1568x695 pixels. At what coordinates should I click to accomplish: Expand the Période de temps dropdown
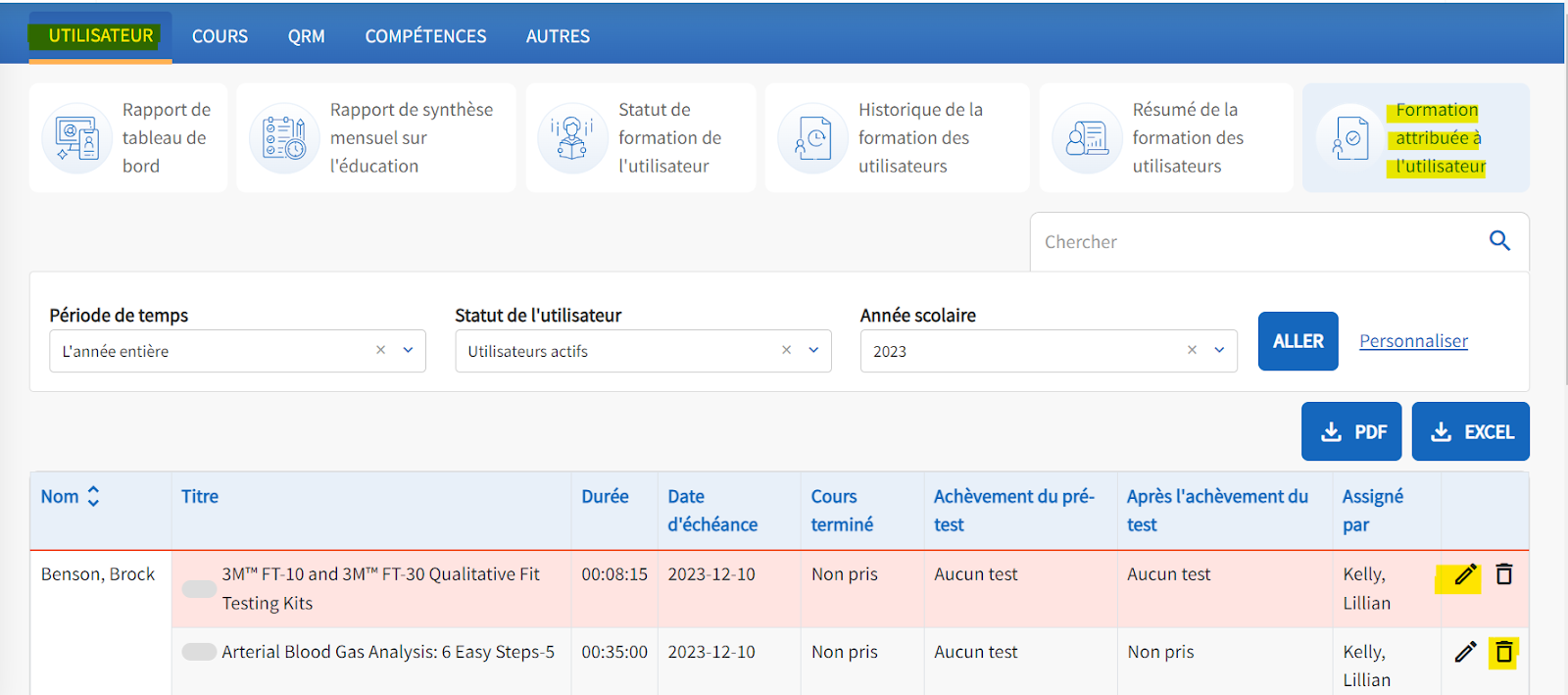click(409, 350)
